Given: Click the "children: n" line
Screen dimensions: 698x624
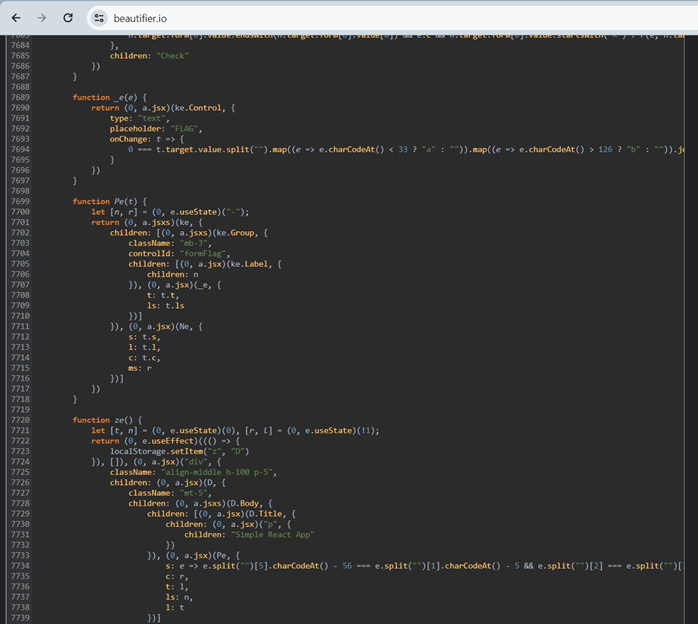Looking at the screenshot, I should [173, 274].
